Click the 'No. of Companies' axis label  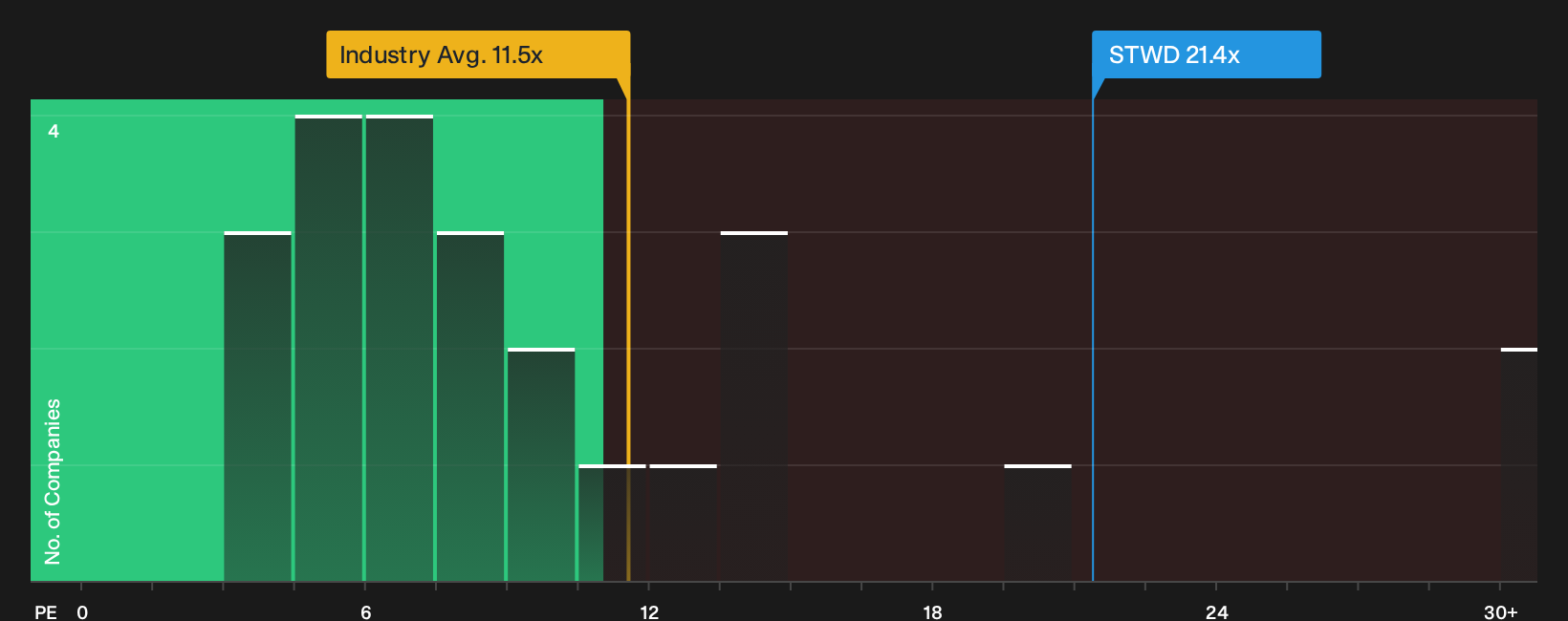click(53, 482)
